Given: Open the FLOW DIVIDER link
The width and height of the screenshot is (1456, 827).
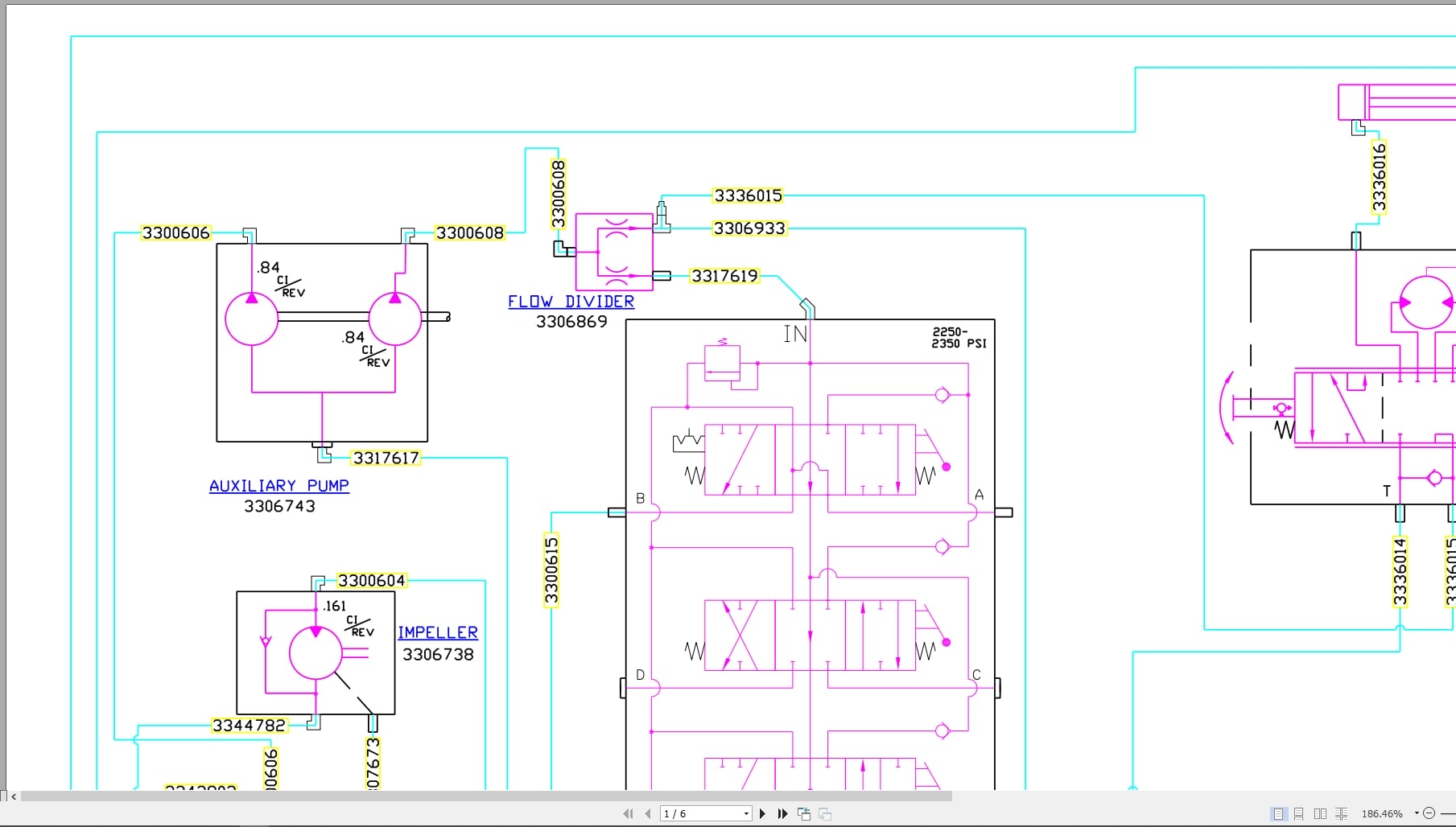Looking at the screenshot, I should (571, 301).
